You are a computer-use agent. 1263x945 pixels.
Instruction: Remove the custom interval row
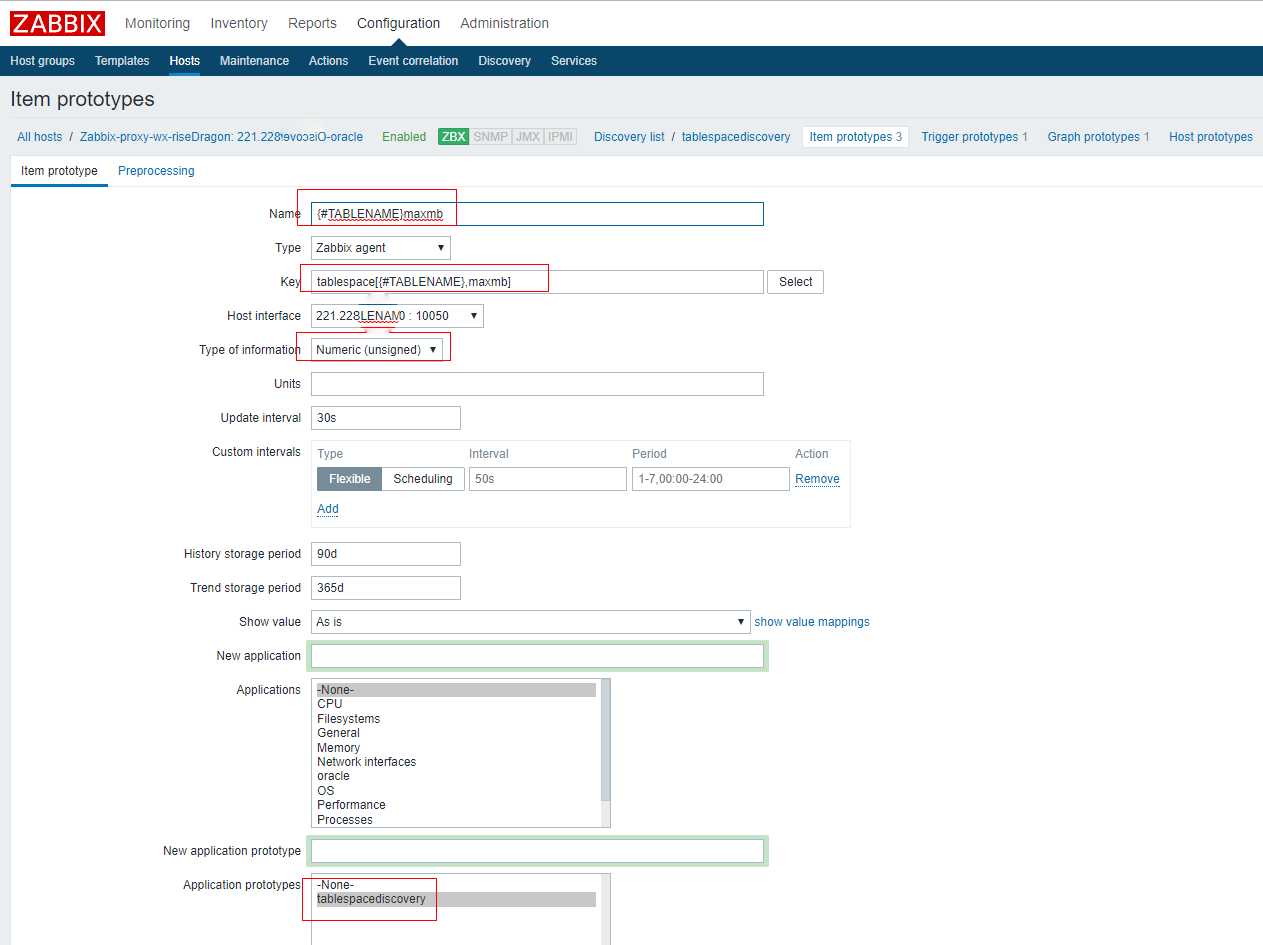(x=817, y=479)
